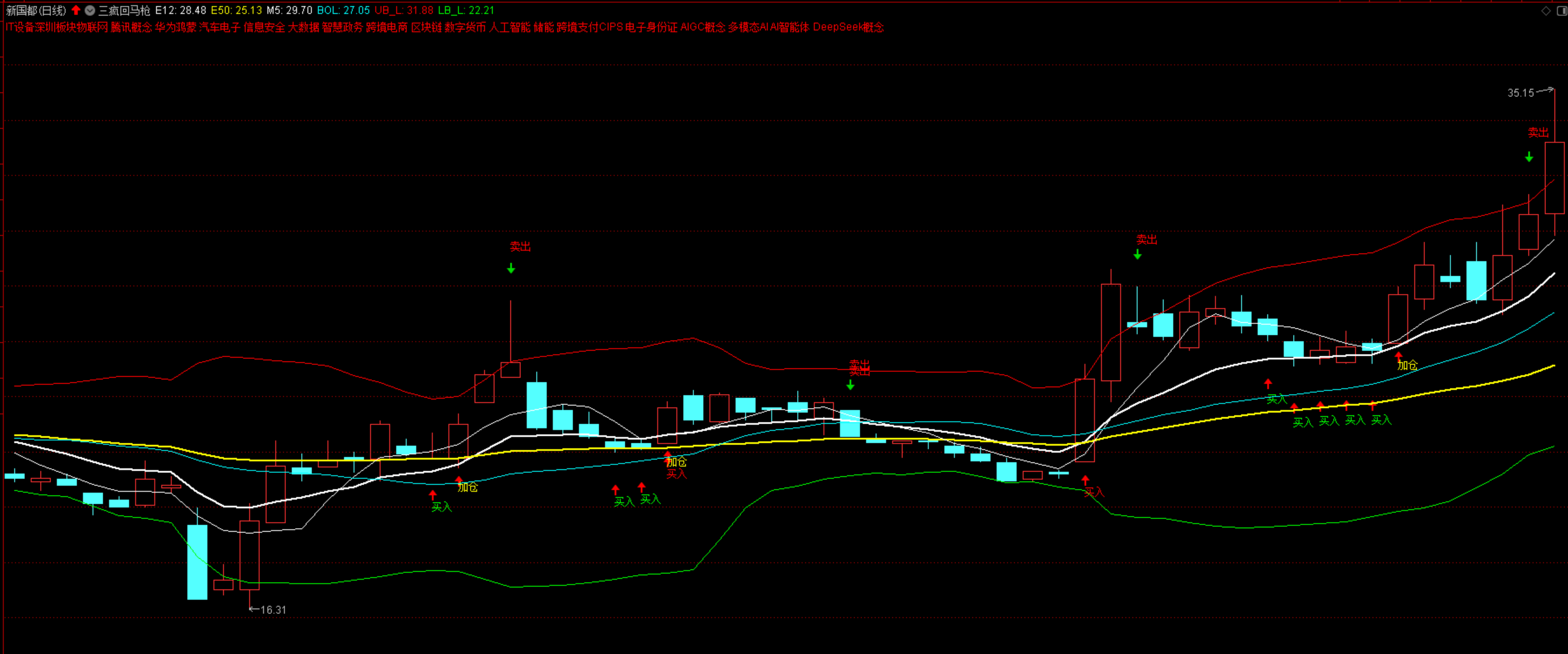Select the cyan BOL: 27.05 legend
The width and height of the screenshot is (1568, 654).
coord(343,10)
